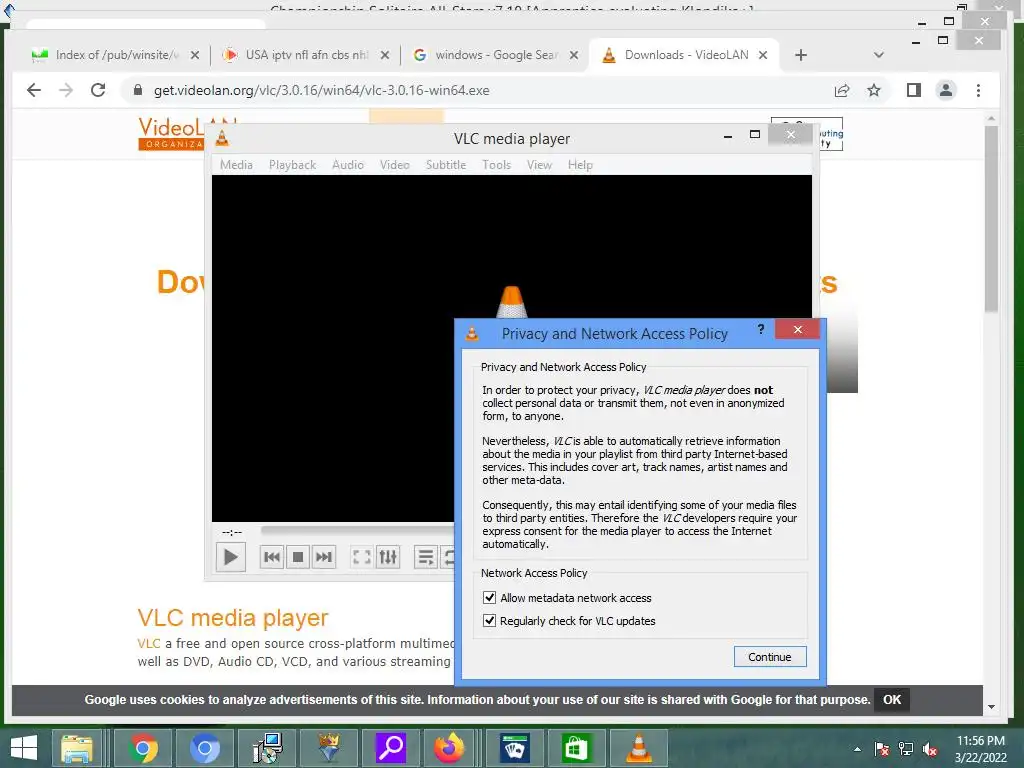The height and width of the screenshot is (768, 1024).
Task: Click the VLC link in page description
Action: point(149,643)
